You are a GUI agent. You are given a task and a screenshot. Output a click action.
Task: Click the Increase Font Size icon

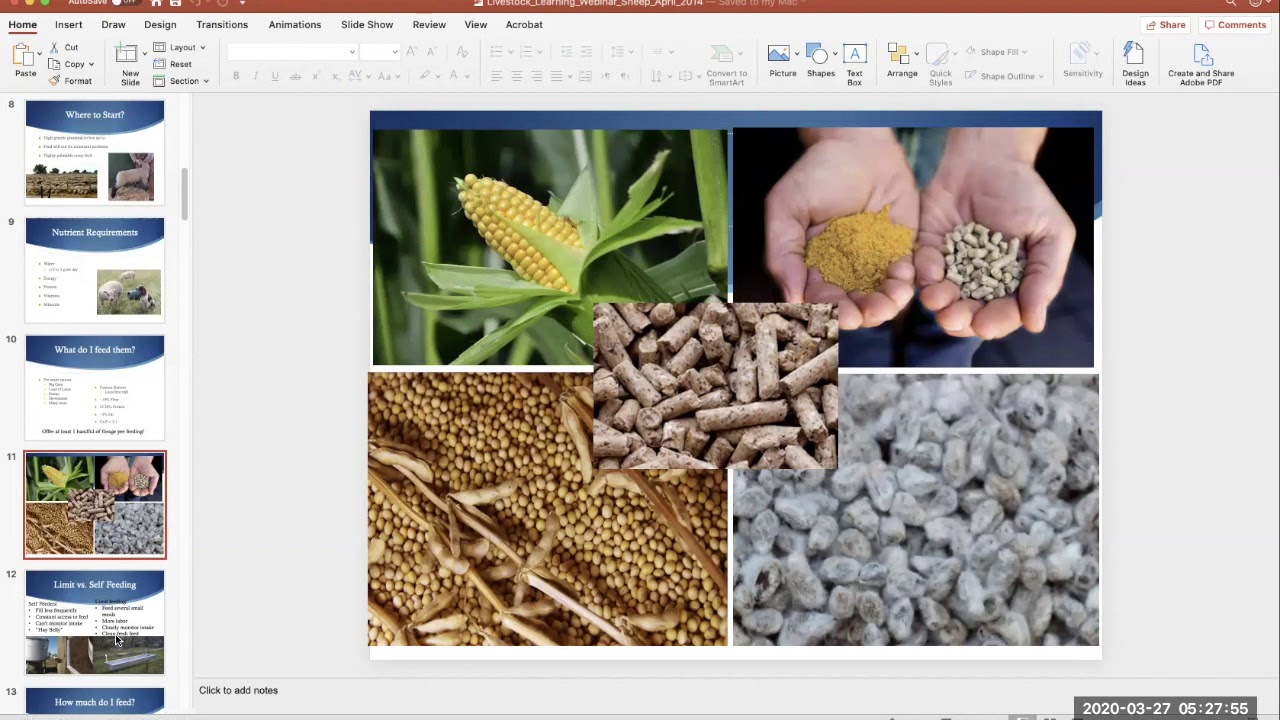(x=414, y=52)
